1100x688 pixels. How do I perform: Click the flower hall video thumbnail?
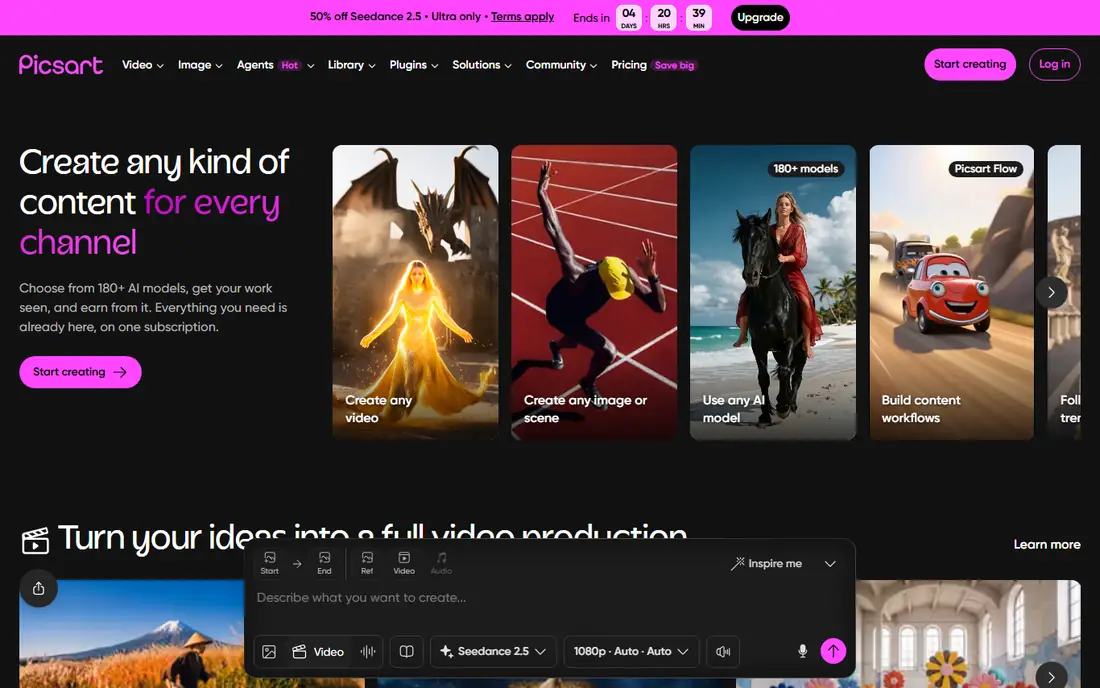point(968,634)
